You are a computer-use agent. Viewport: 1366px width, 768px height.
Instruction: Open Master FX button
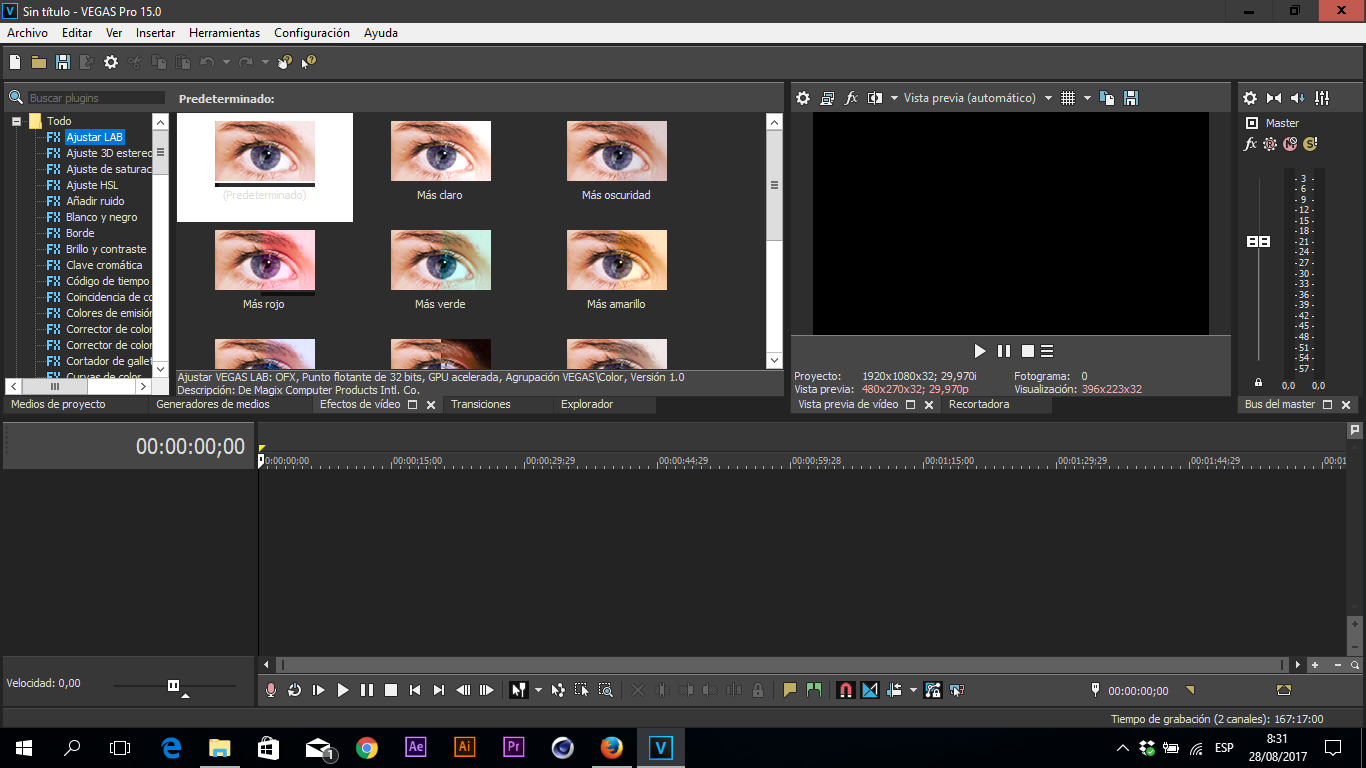(x=1250, y=144)
